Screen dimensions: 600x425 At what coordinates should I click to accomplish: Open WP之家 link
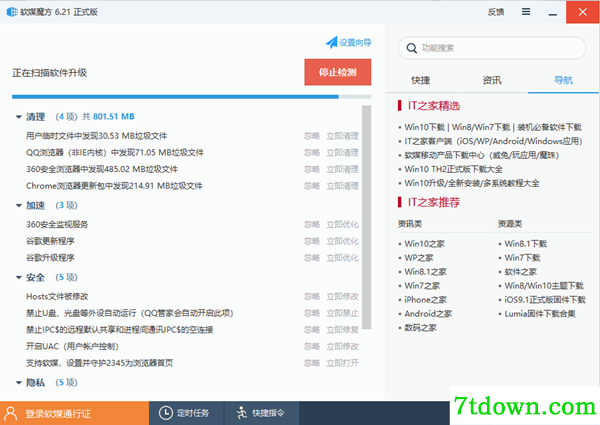(419, 258)
